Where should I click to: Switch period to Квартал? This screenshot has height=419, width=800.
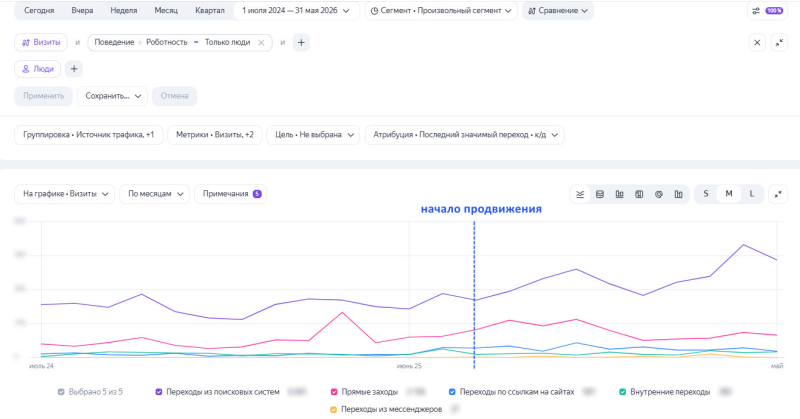[x=210, y=11]
